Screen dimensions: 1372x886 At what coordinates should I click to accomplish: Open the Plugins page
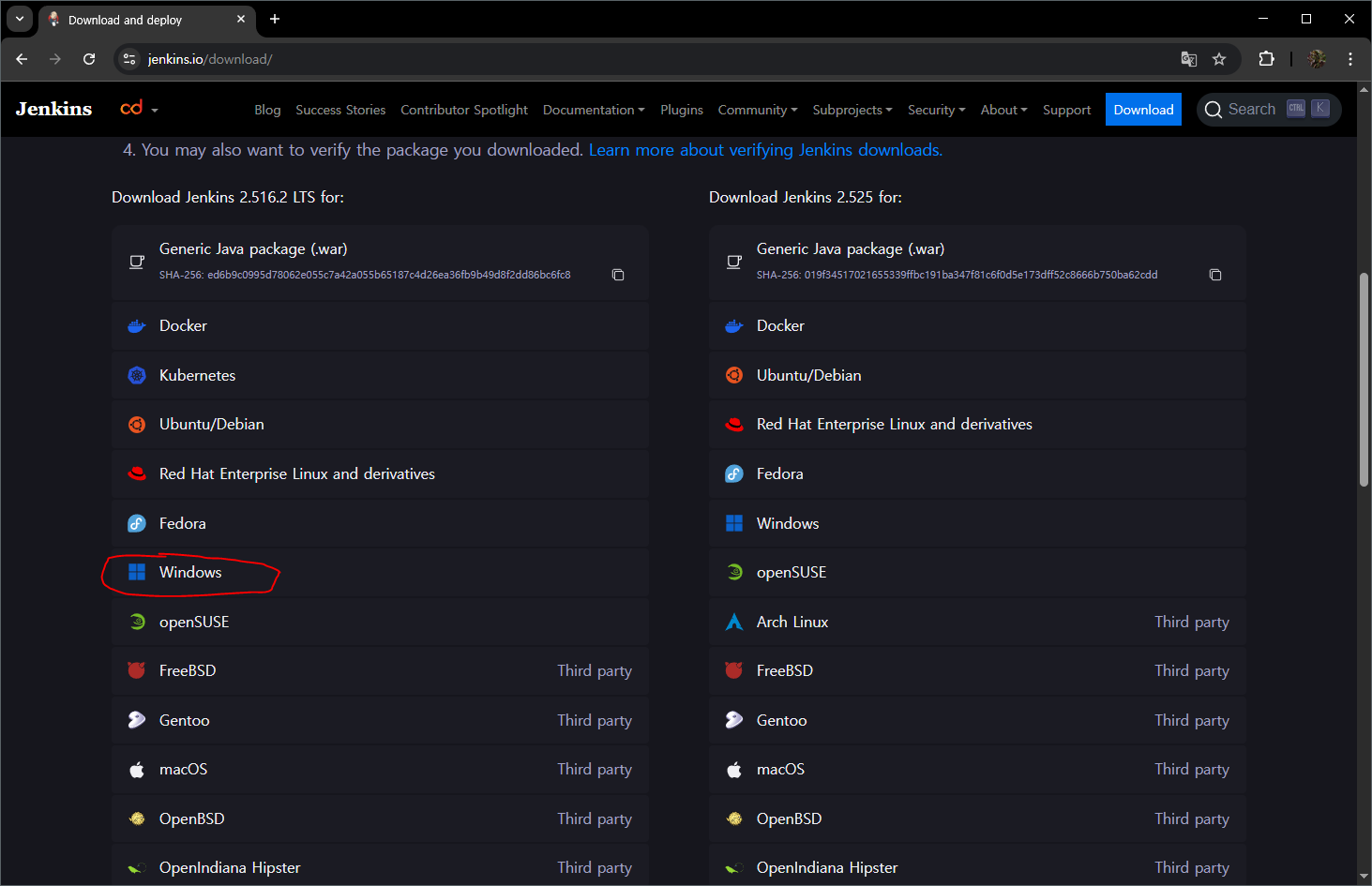pos(682,110)
